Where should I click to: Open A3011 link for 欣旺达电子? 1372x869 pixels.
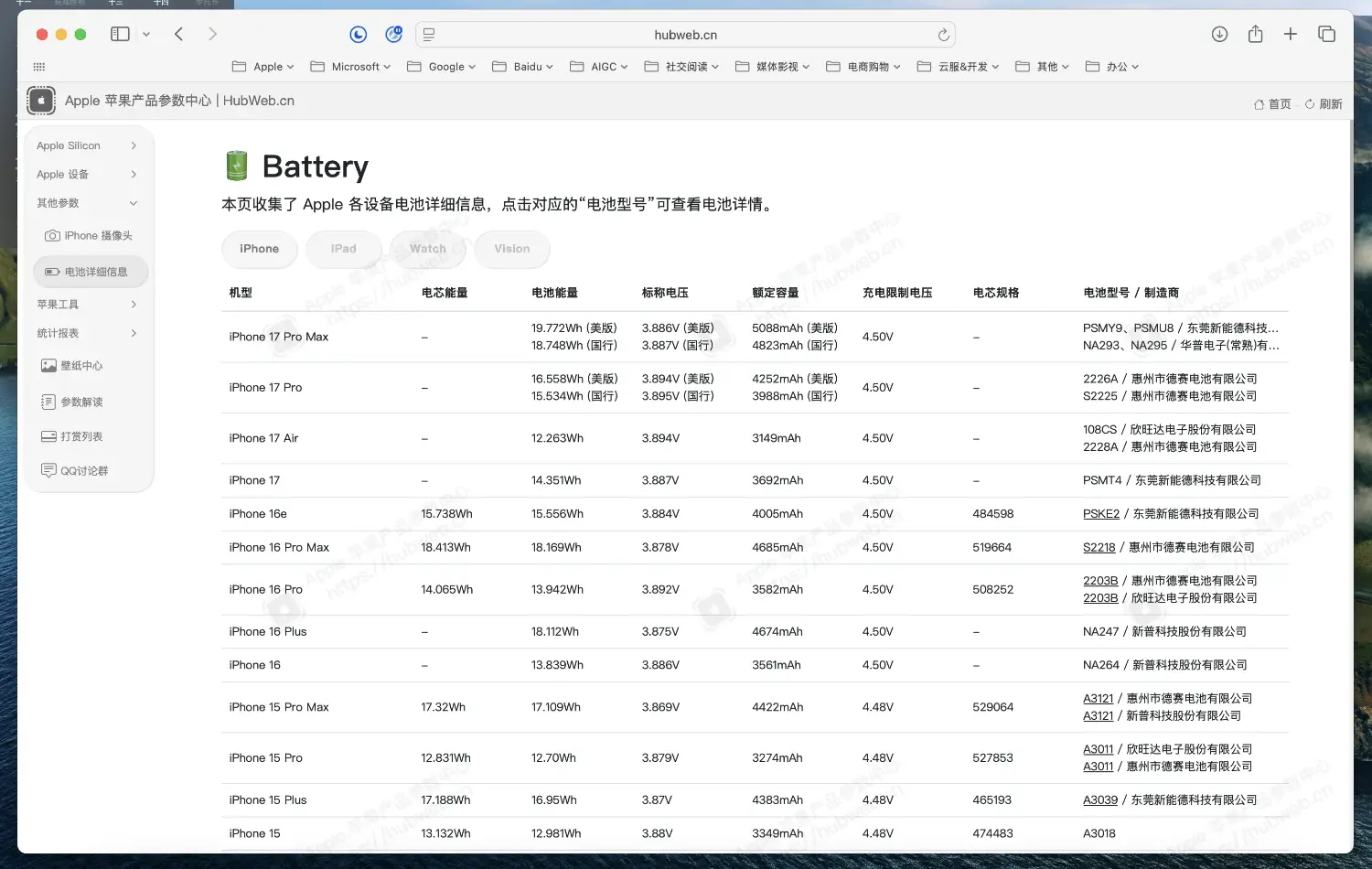pyautogui.click(x=1099, y=749)
